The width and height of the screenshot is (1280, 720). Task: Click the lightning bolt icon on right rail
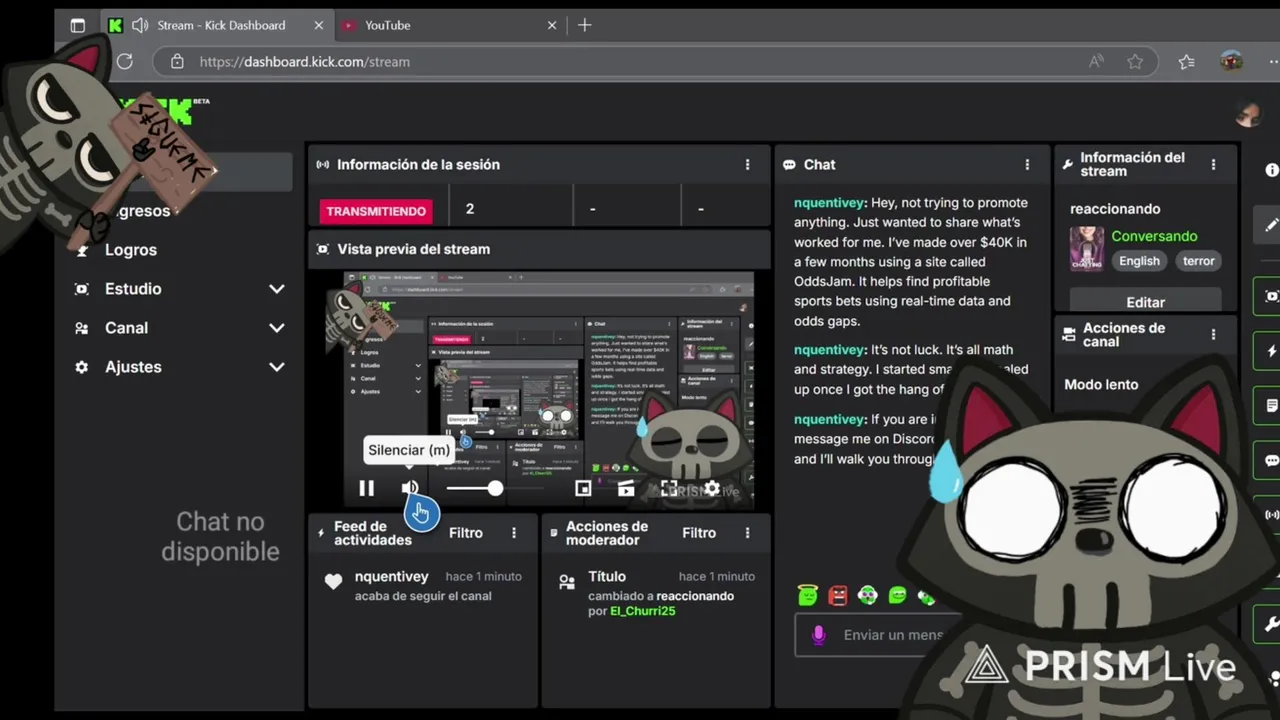click(x=1270, y=351)
